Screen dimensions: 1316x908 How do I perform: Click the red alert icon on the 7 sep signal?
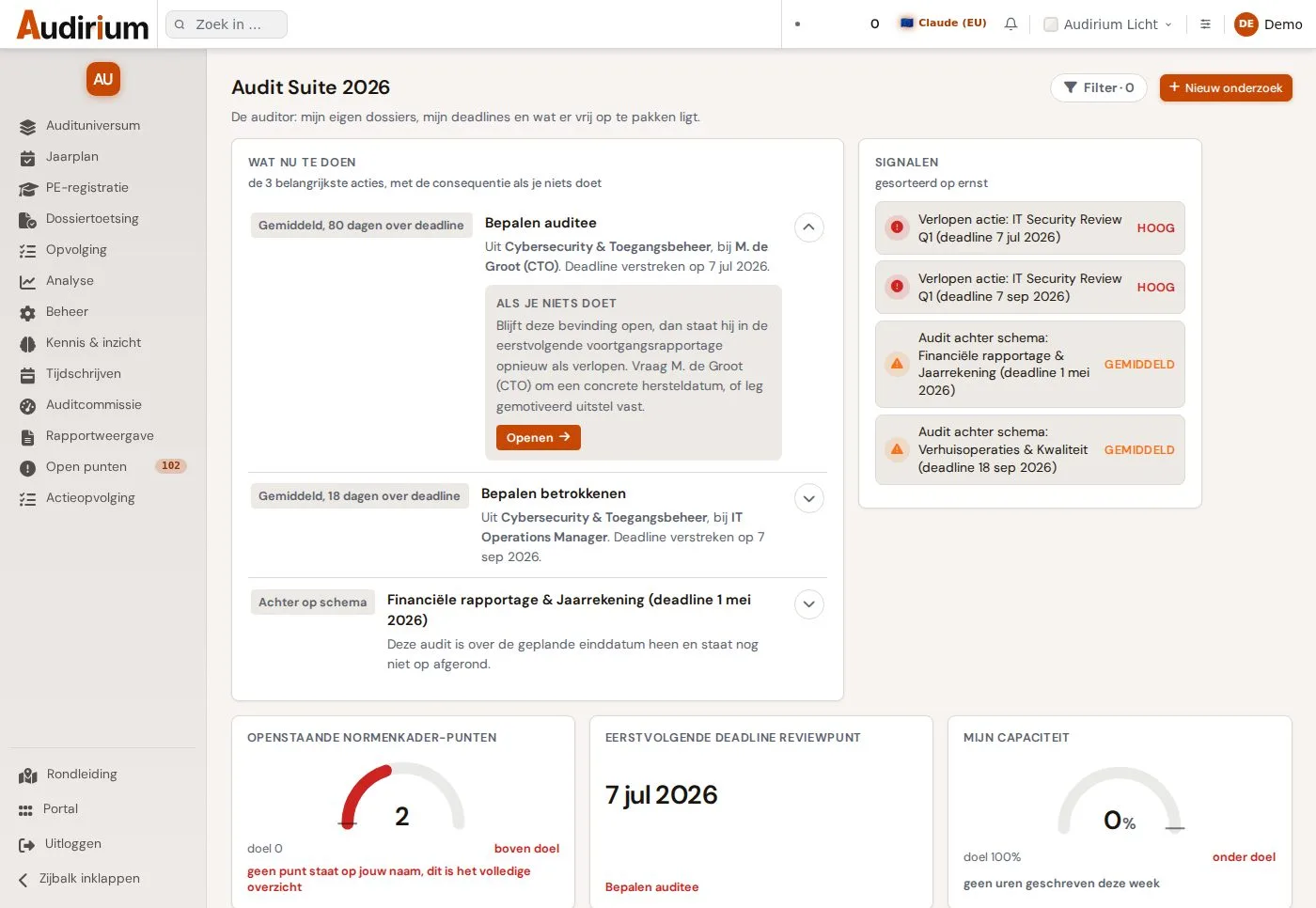point(897,287)
